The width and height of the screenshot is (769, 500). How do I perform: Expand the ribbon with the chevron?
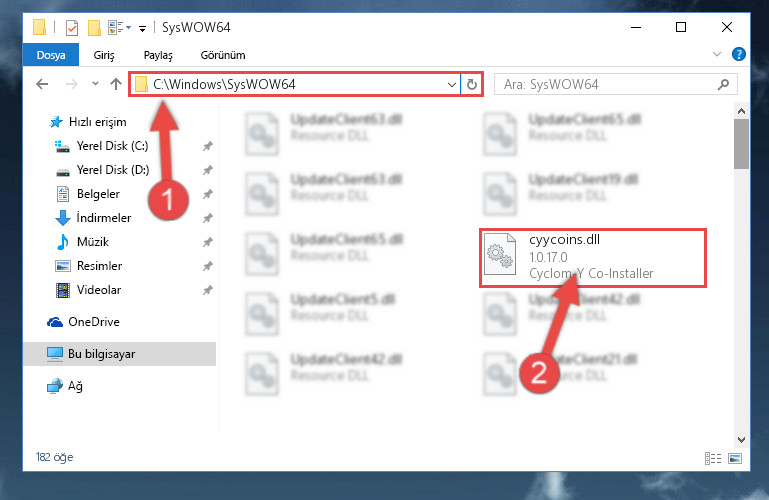tap(717, 54)
